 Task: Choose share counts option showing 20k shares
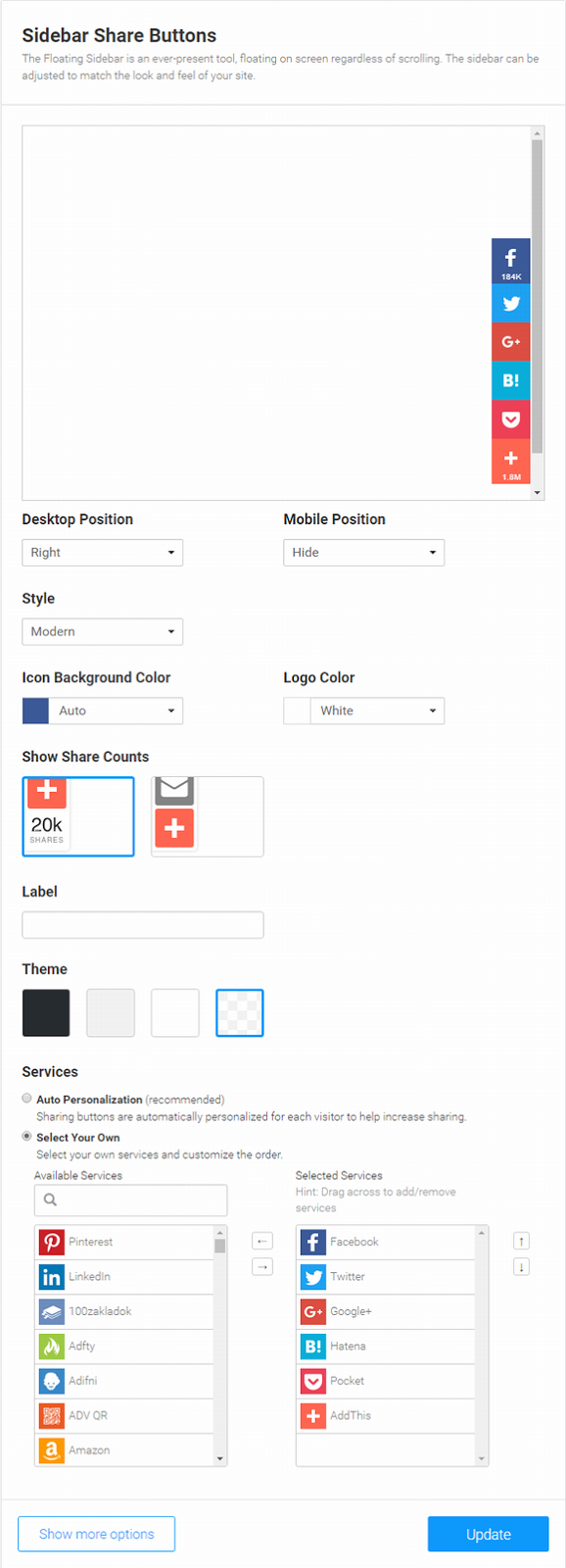pyautogui.click(x=78, y=816)
